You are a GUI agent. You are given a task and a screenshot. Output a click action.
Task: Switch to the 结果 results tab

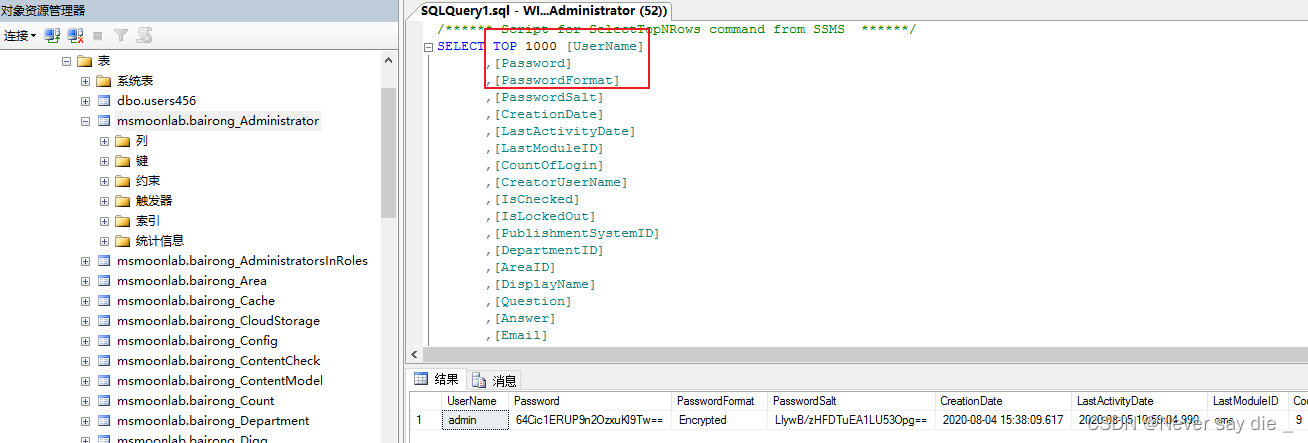tap(436, 380)
